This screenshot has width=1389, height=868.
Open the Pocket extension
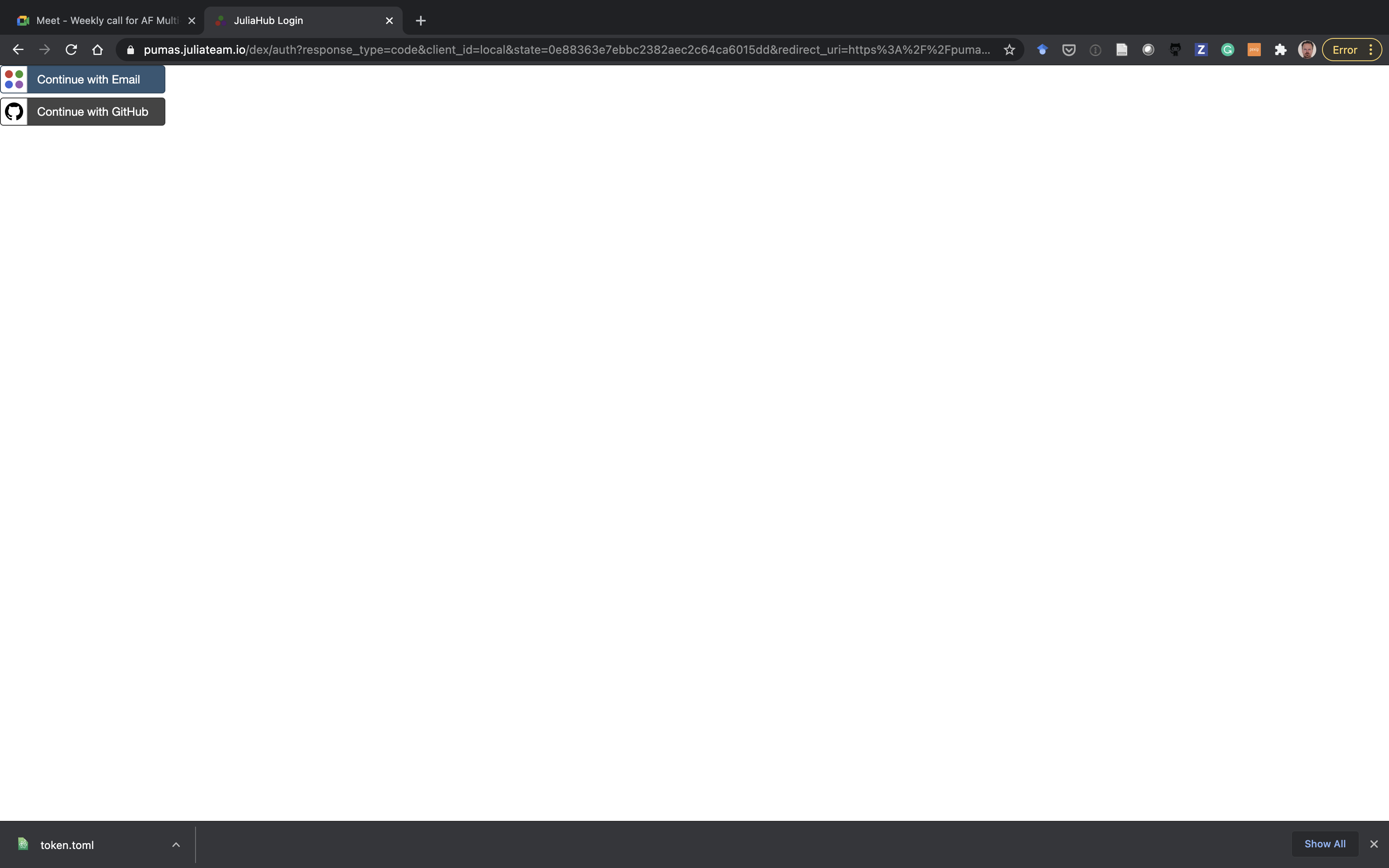(1069, 50)
